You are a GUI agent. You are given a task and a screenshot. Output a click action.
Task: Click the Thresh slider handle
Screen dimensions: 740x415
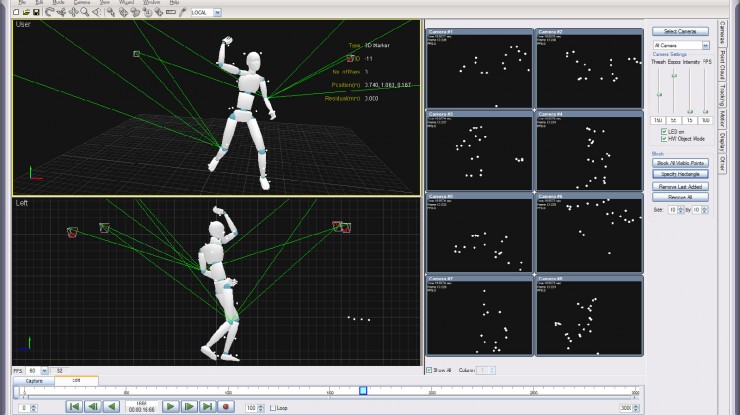[x=659, y=94]
